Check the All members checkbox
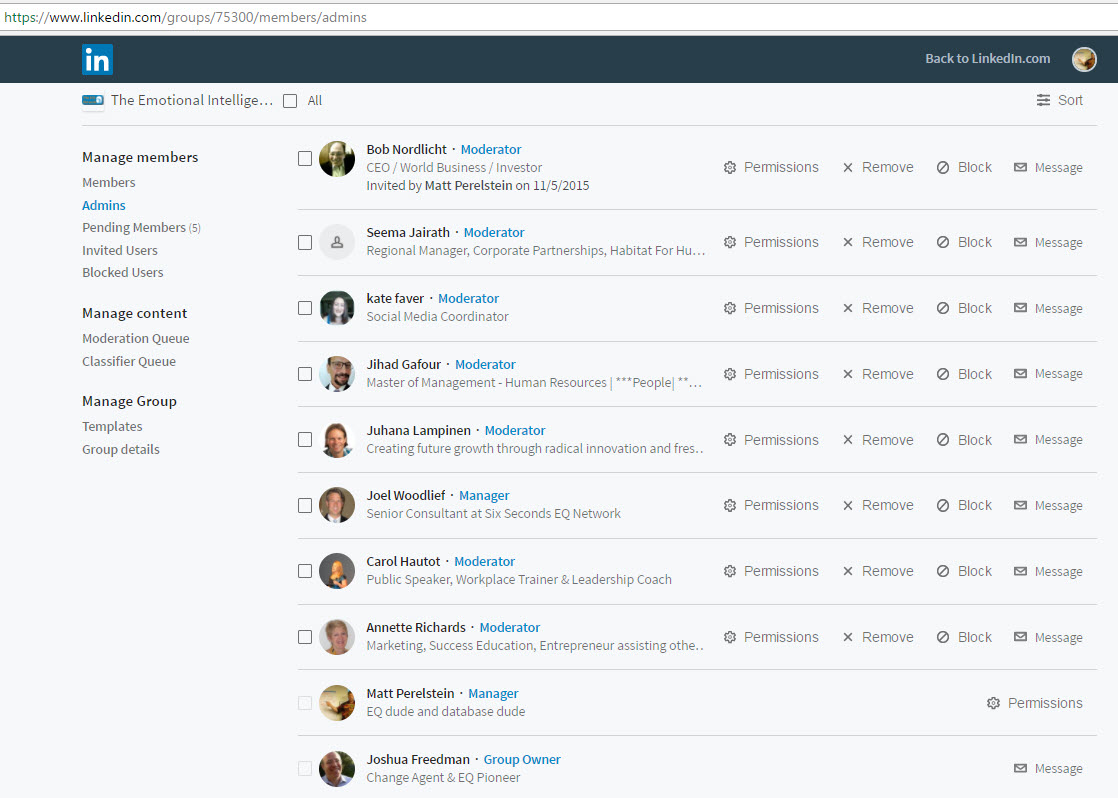 point(290,101)
